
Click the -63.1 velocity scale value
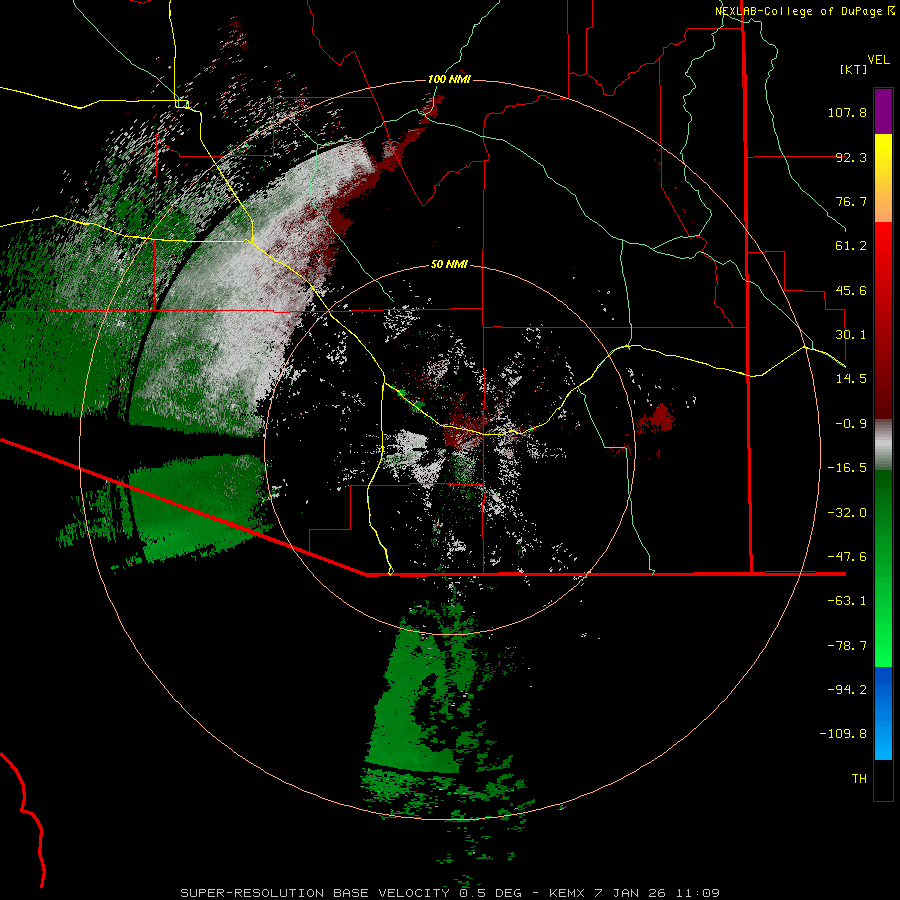847,601
